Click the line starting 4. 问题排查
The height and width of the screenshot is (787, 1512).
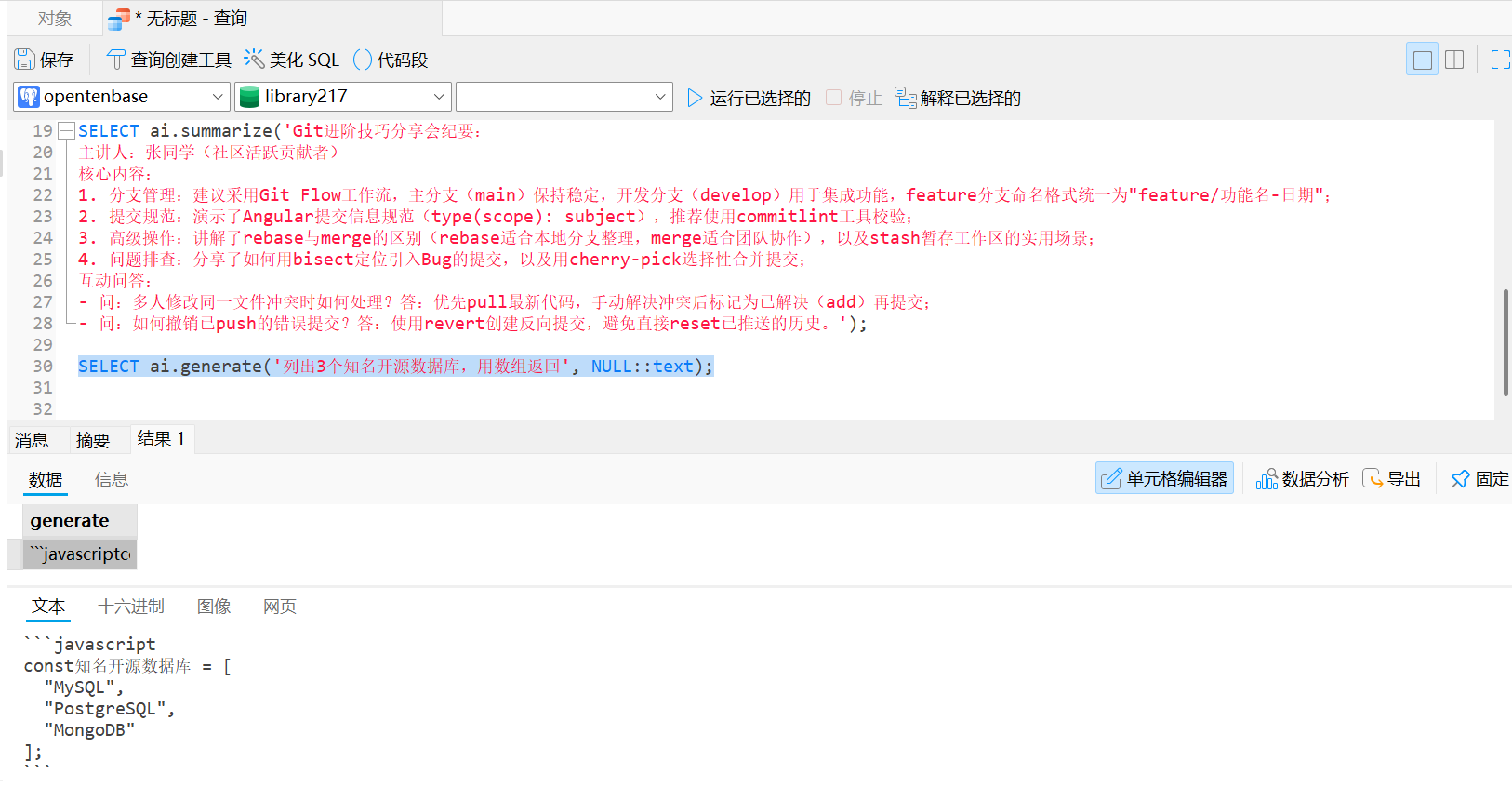443,260
